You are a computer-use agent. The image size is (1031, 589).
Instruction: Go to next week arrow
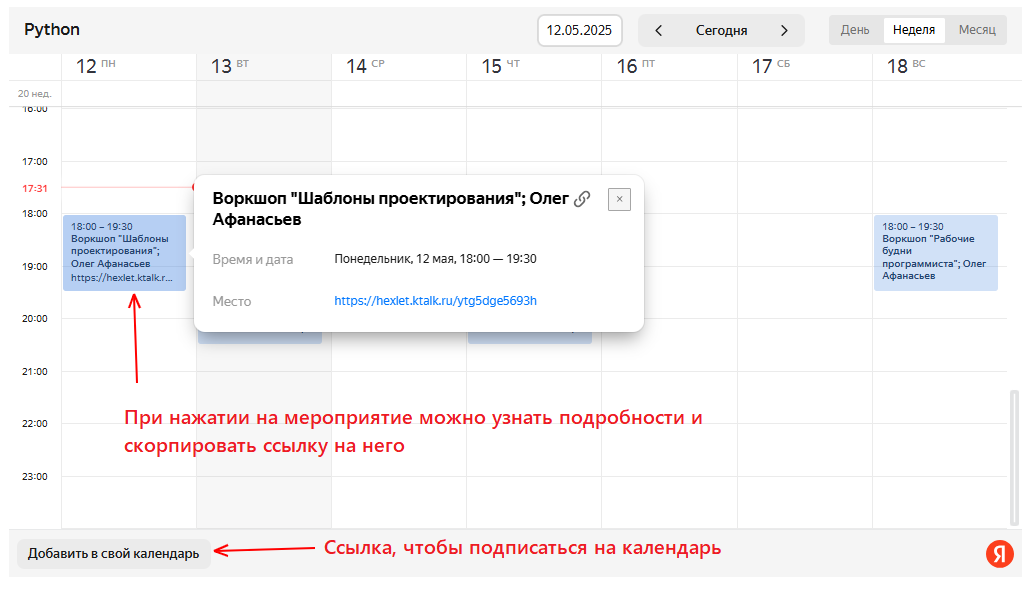click(784, 30)
